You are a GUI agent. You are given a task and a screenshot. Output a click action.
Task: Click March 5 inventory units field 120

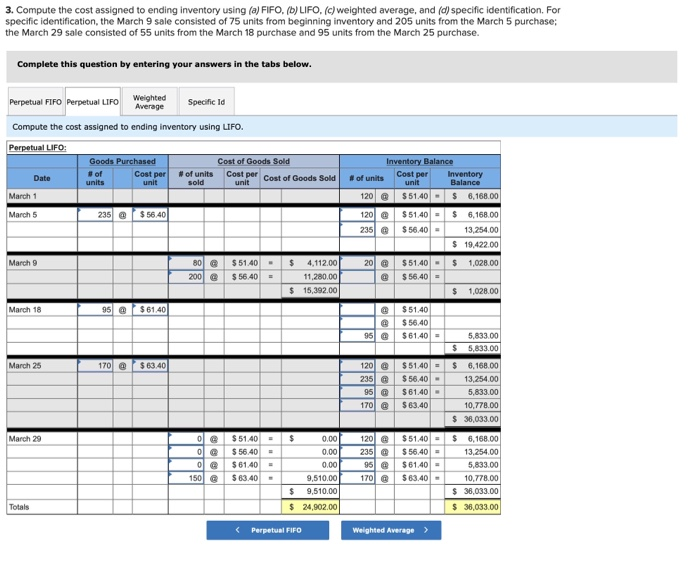[x=358, y=215]
